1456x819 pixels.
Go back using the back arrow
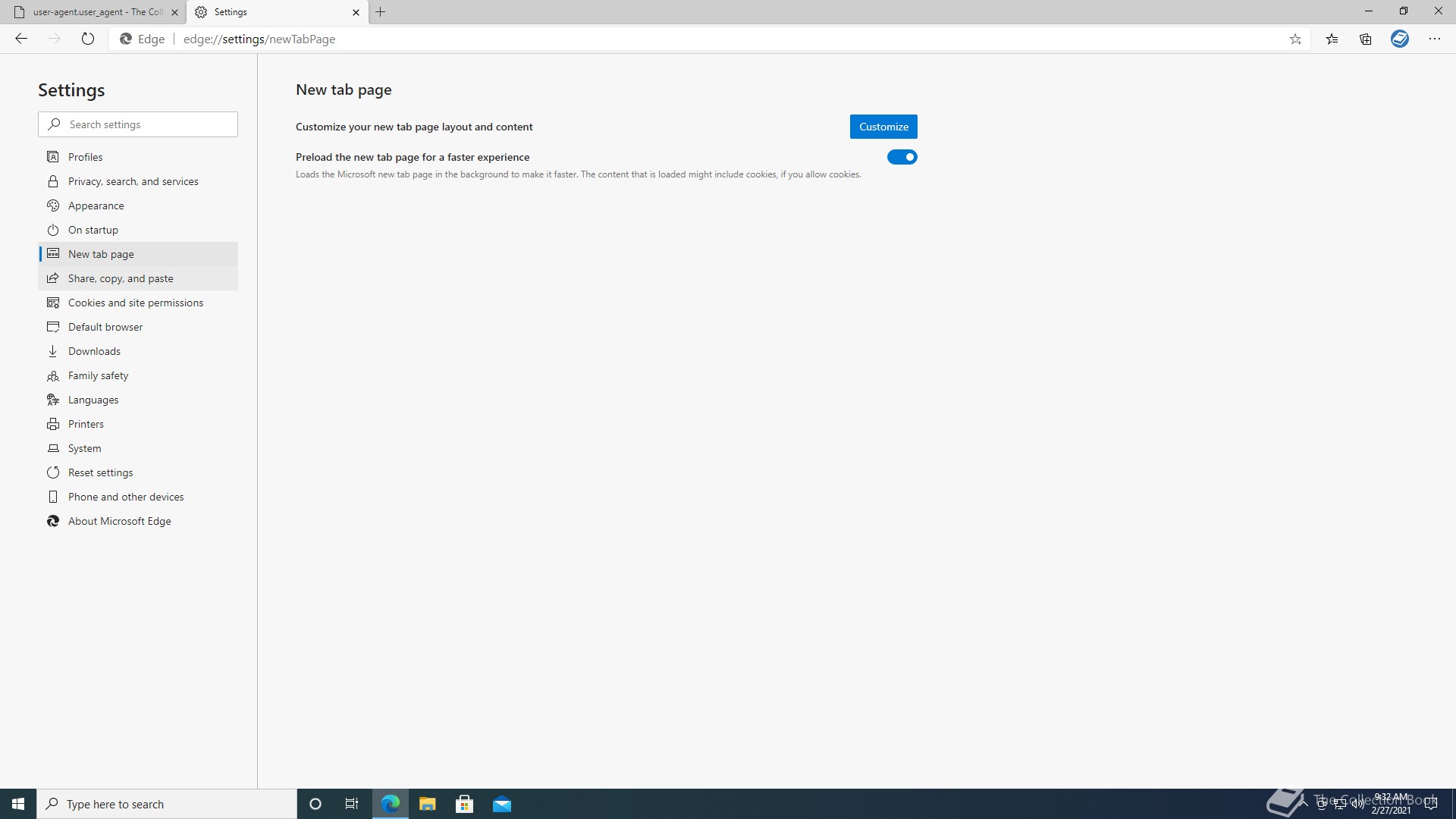tap(21, 39)
